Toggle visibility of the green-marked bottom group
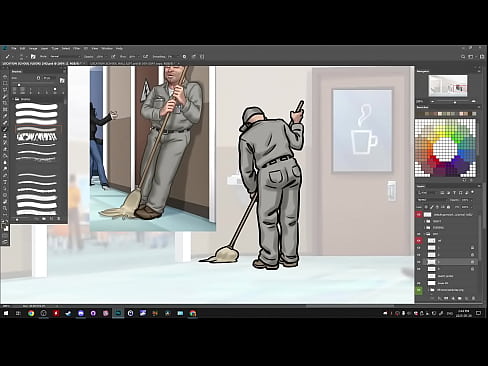 [x=419, y=290]
